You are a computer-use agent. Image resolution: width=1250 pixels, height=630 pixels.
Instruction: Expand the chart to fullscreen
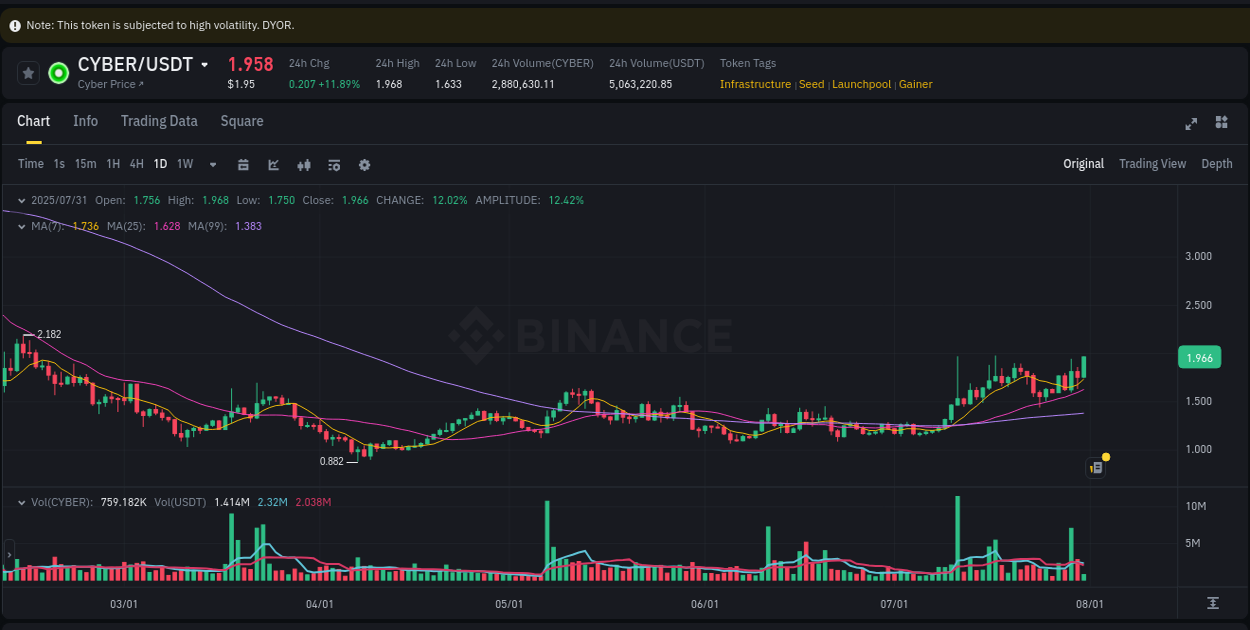[x=1190, y=123]
